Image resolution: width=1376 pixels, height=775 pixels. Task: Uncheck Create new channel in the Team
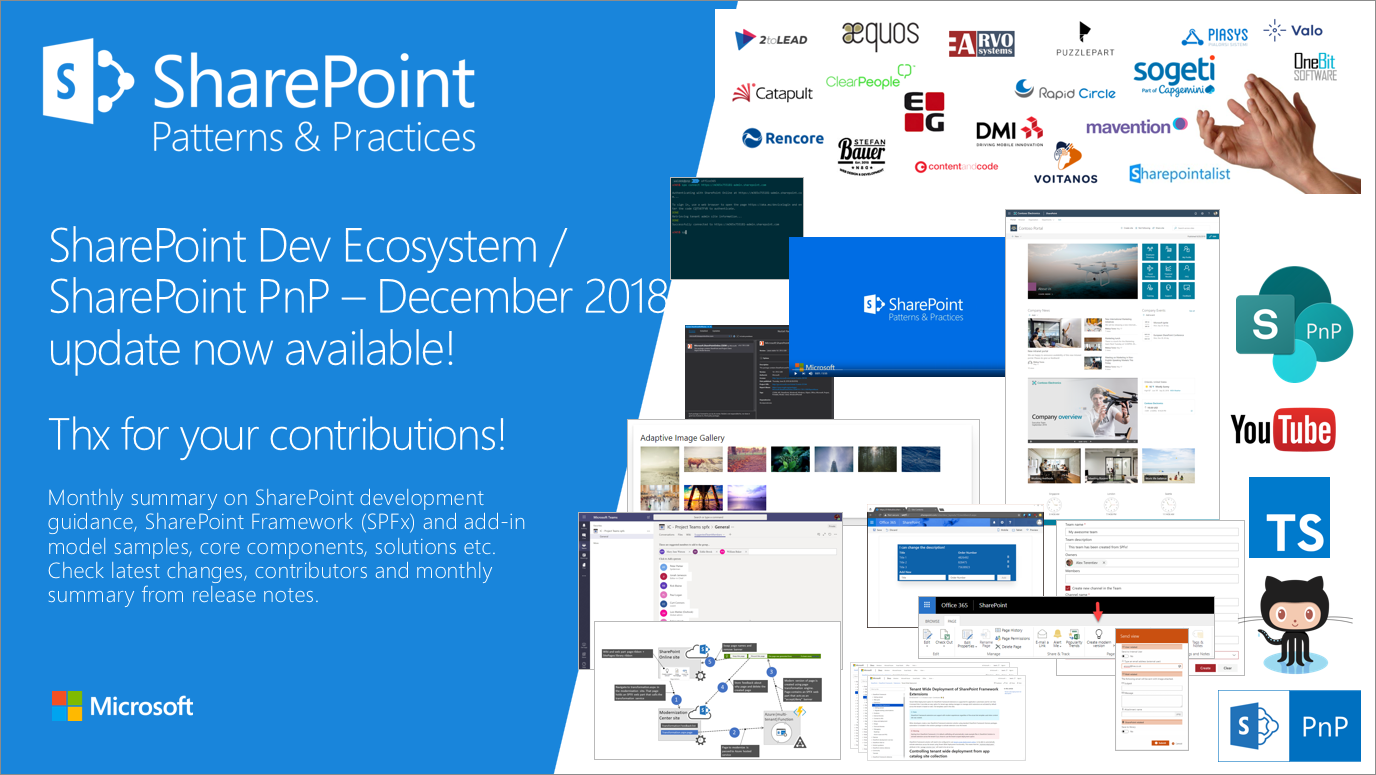point(1066,588)
